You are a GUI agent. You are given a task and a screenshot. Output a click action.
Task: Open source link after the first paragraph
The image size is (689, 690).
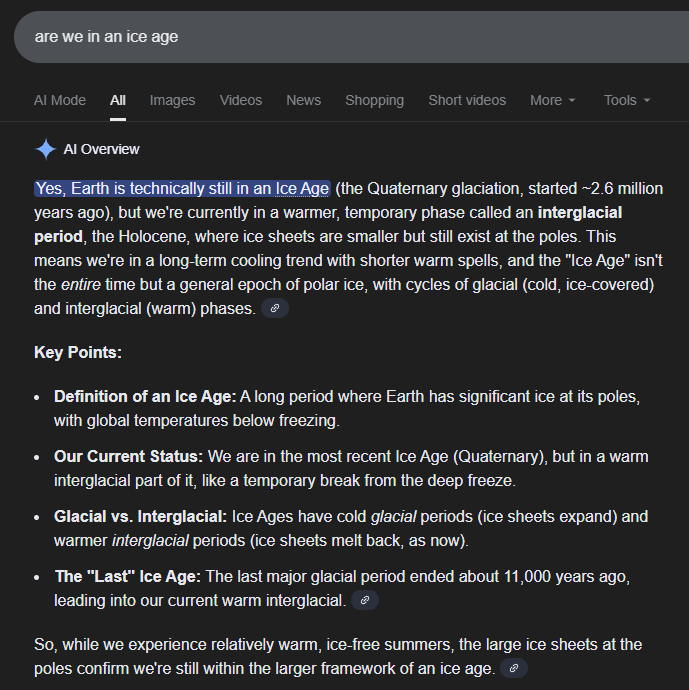pos(274,309)
